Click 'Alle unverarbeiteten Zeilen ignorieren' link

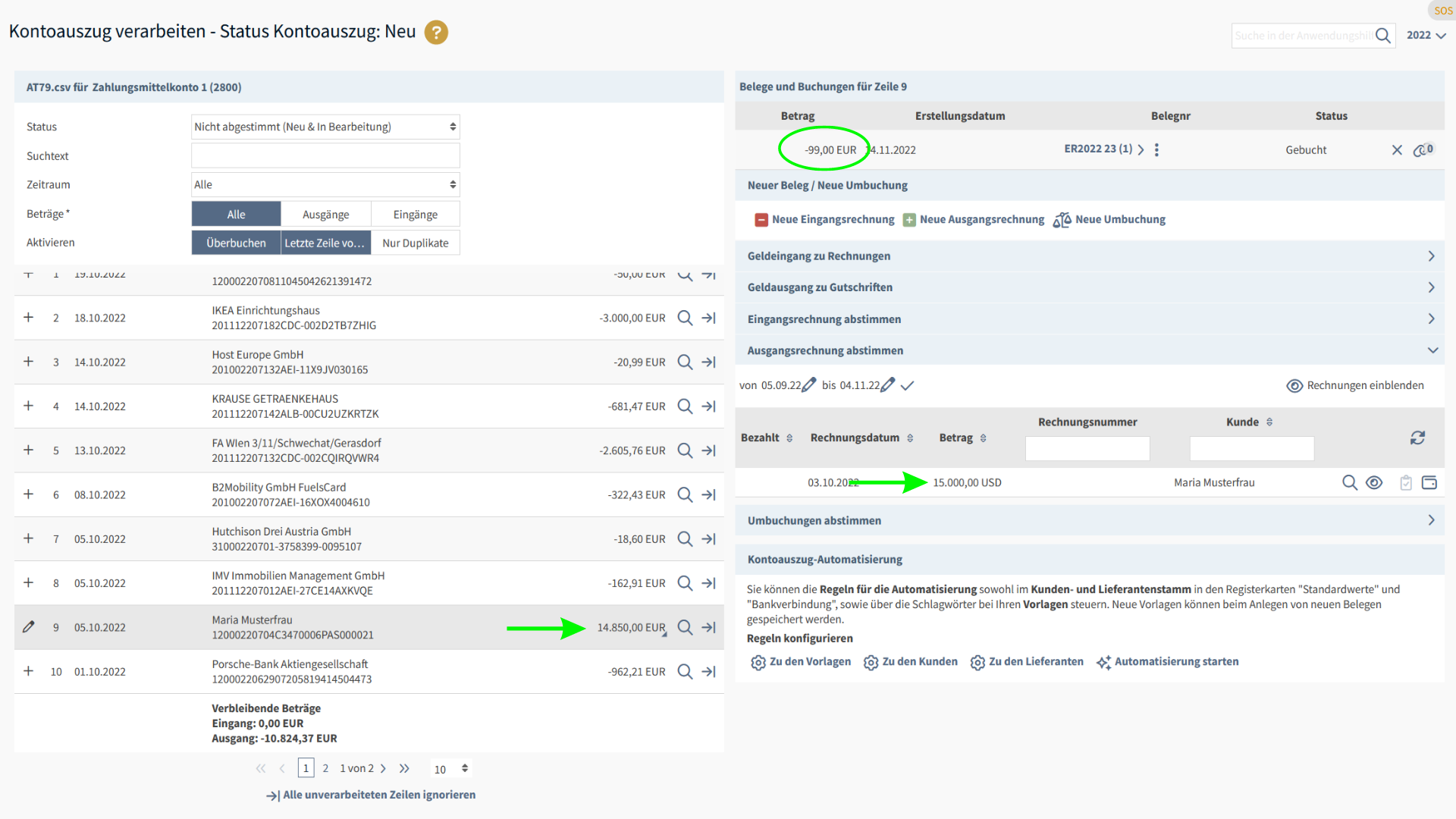[371, 795]
